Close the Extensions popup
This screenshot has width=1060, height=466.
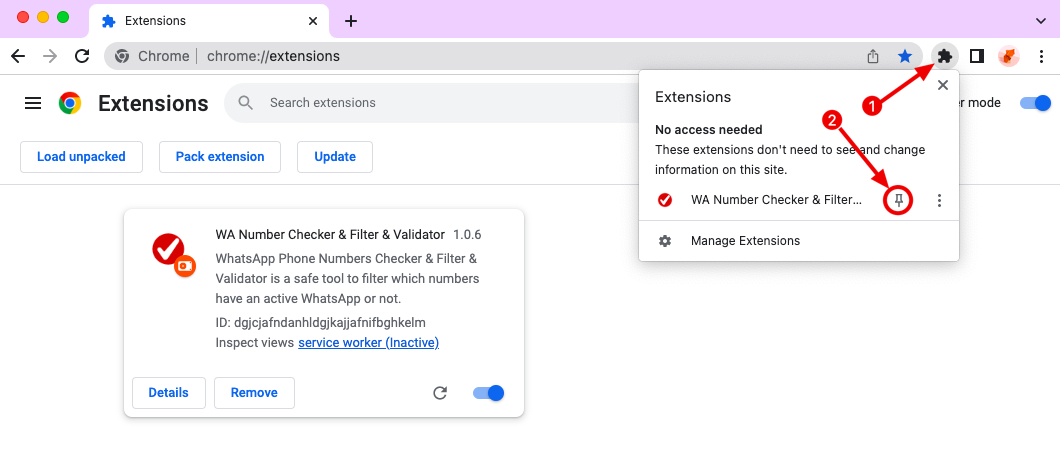coord(943,85)
